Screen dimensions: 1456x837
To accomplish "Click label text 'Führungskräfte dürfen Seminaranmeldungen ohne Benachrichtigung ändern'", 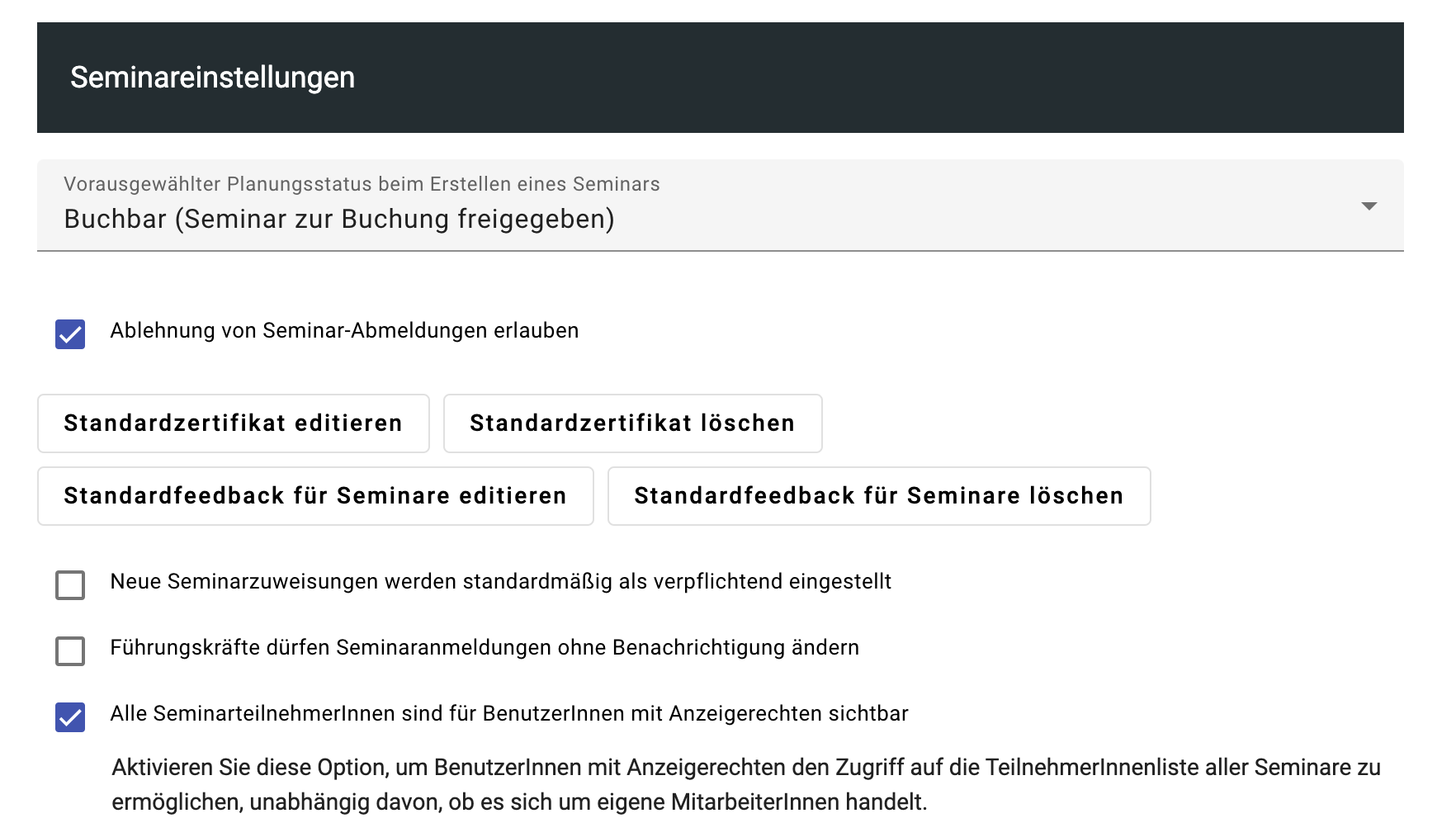I will pos(485,648).
